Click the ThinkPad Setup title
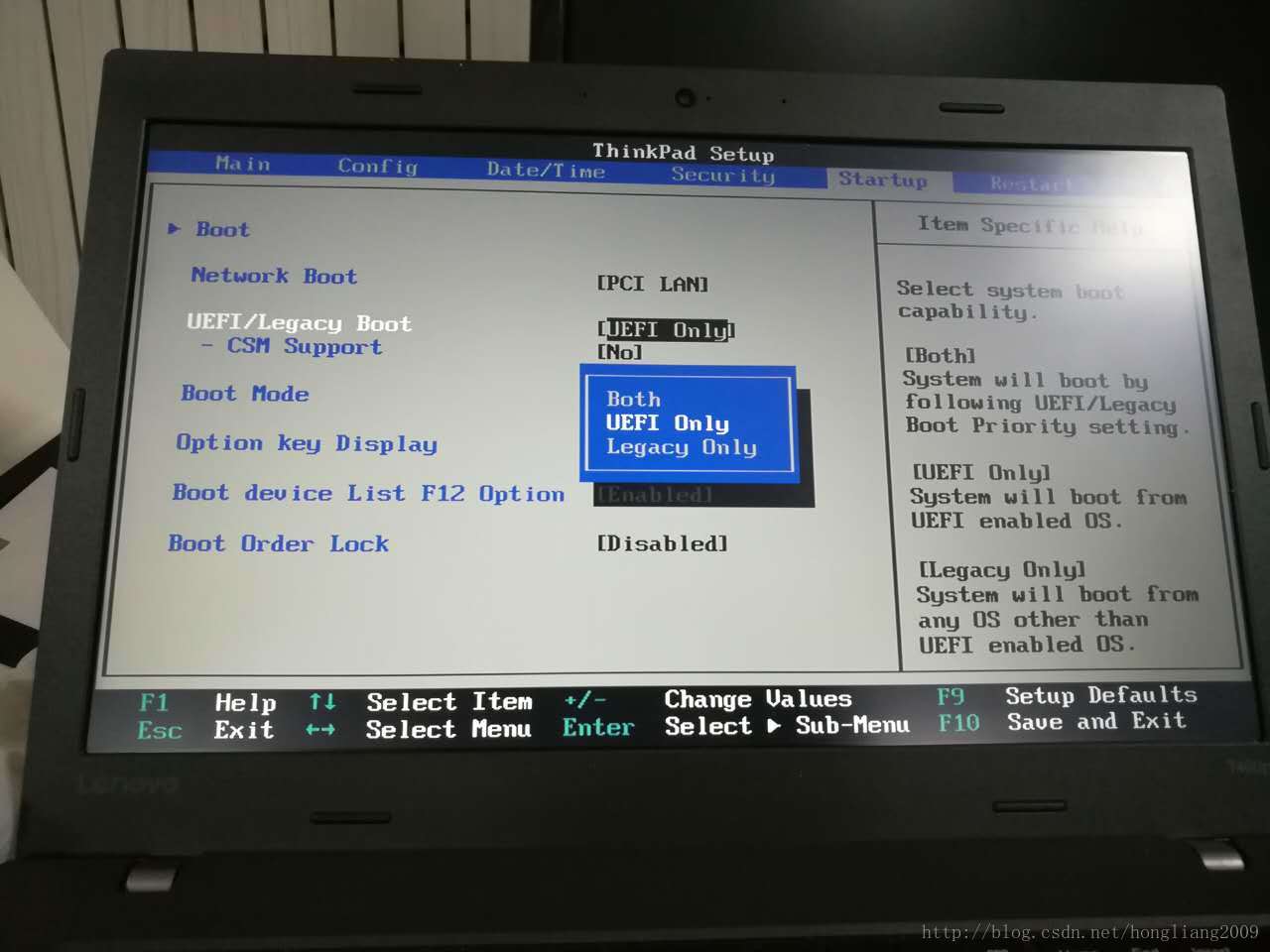 coord(683,152)
